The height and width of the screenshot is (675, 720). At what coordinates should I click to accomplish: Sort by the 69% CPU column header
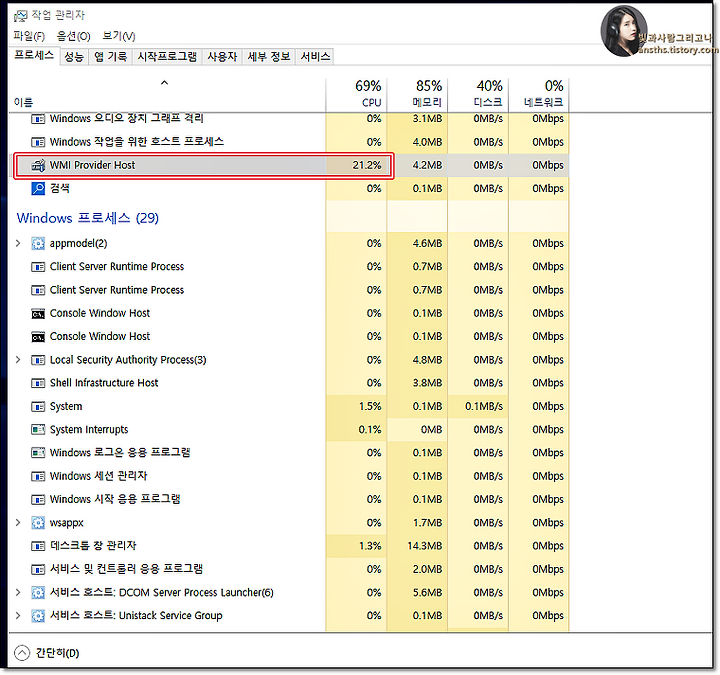pos(356,94)
